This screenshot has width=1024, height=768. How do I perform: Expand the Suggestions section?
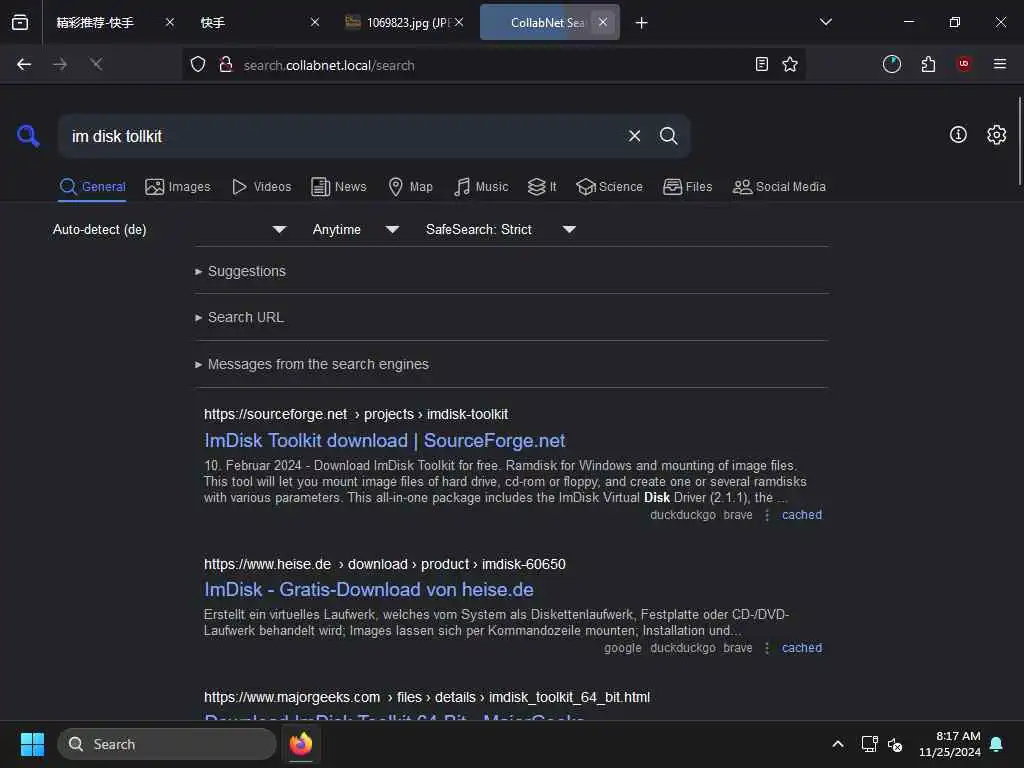[x=240, y=271]
